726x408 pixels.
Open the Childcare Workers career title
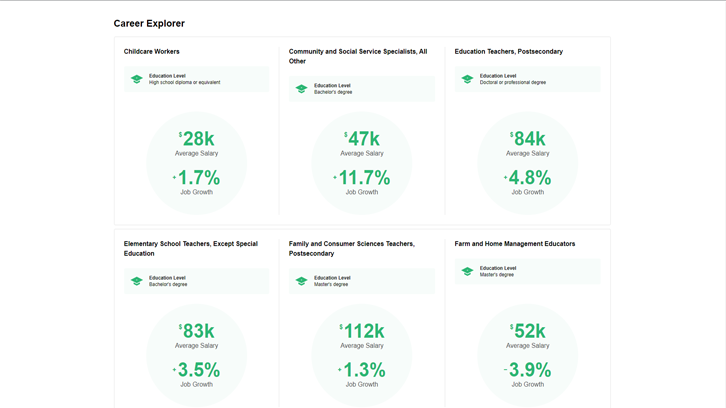(151, 51)
